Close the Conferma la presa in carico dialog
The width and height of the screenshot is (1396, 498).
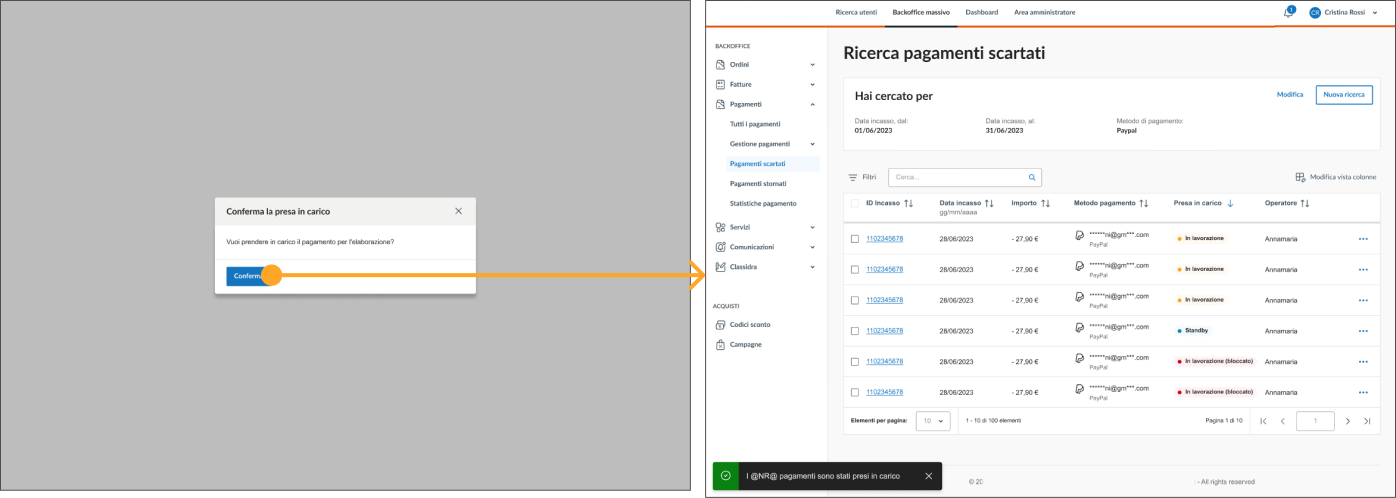459,211
